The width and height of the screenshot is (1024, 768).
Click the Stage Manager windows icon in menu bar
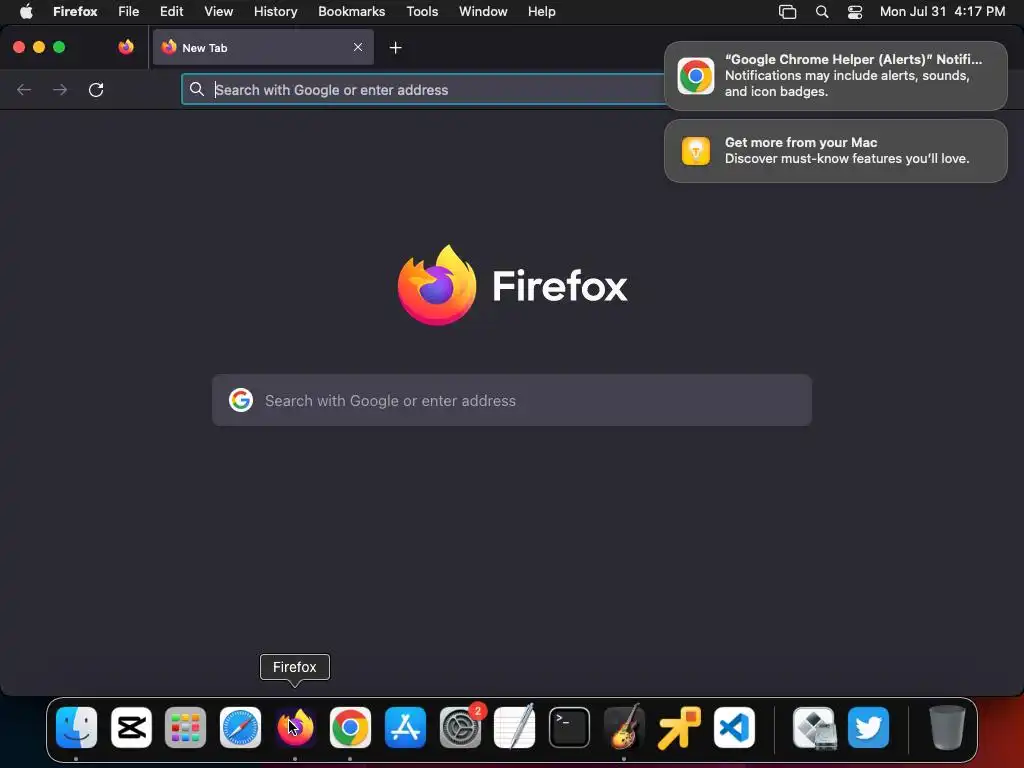click(x=788, y=12)
